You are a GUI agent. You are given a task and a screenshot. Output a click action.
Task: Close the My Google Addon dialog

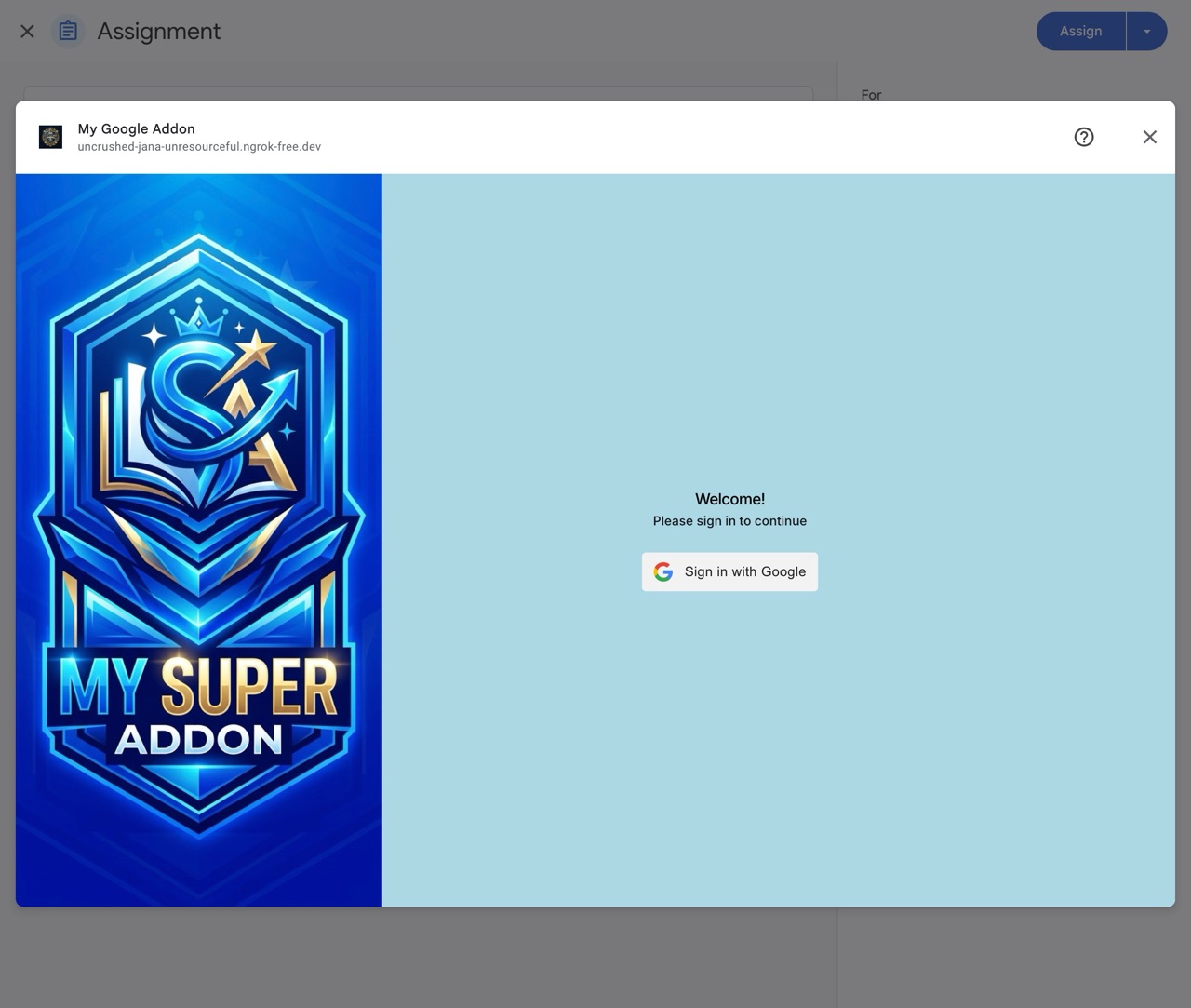(x=1149, y=137)
